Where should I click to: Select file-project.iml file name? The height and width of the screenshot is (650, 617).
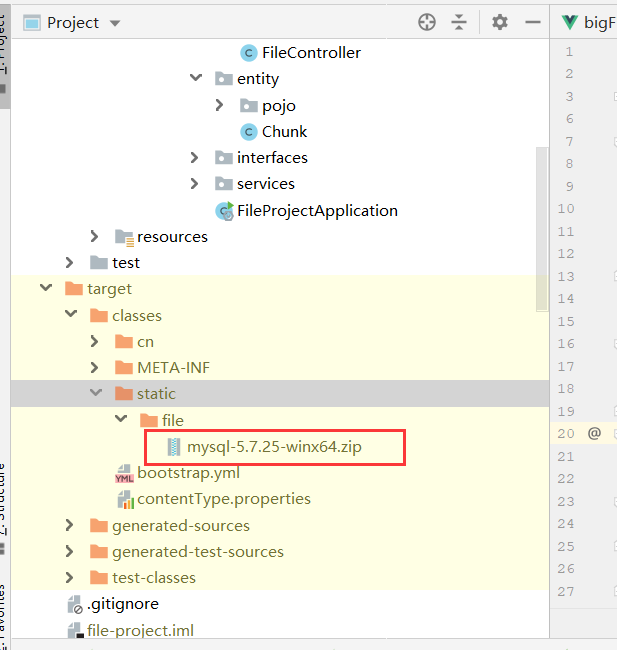tap(141, 631)
